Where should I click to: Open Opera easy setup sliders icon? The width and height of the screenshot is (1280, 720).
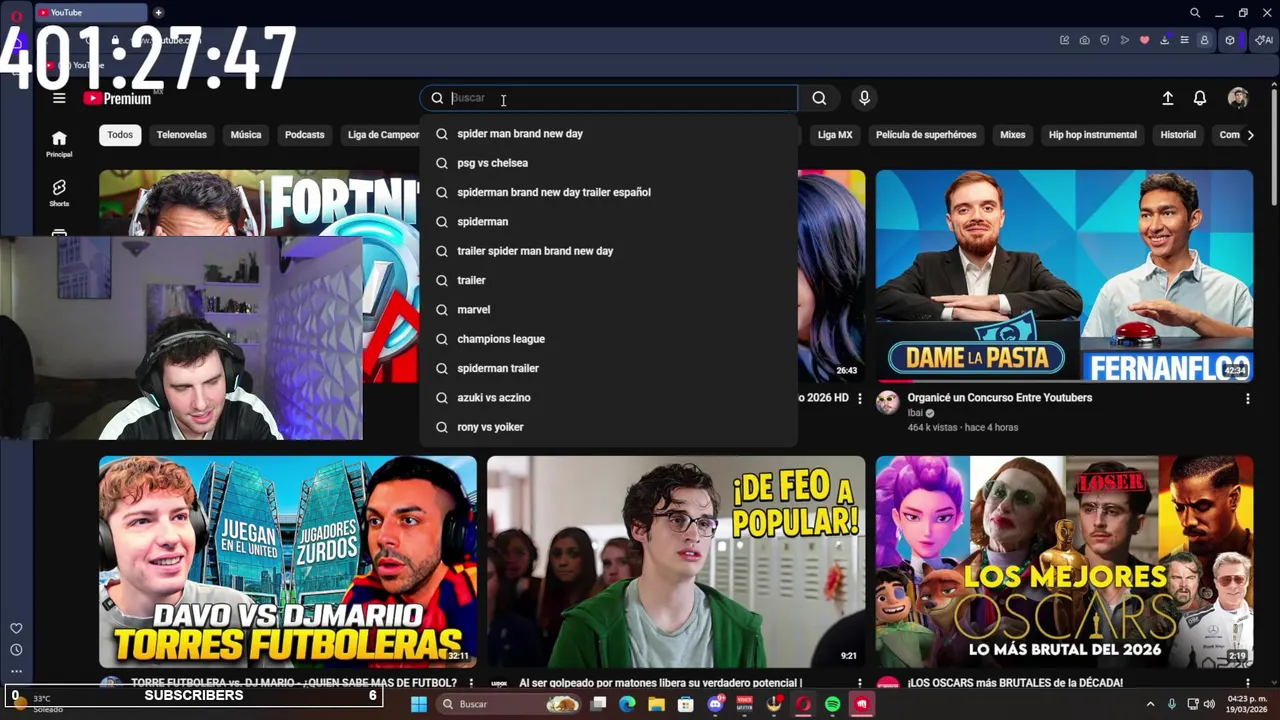[x=1185, y=40]
